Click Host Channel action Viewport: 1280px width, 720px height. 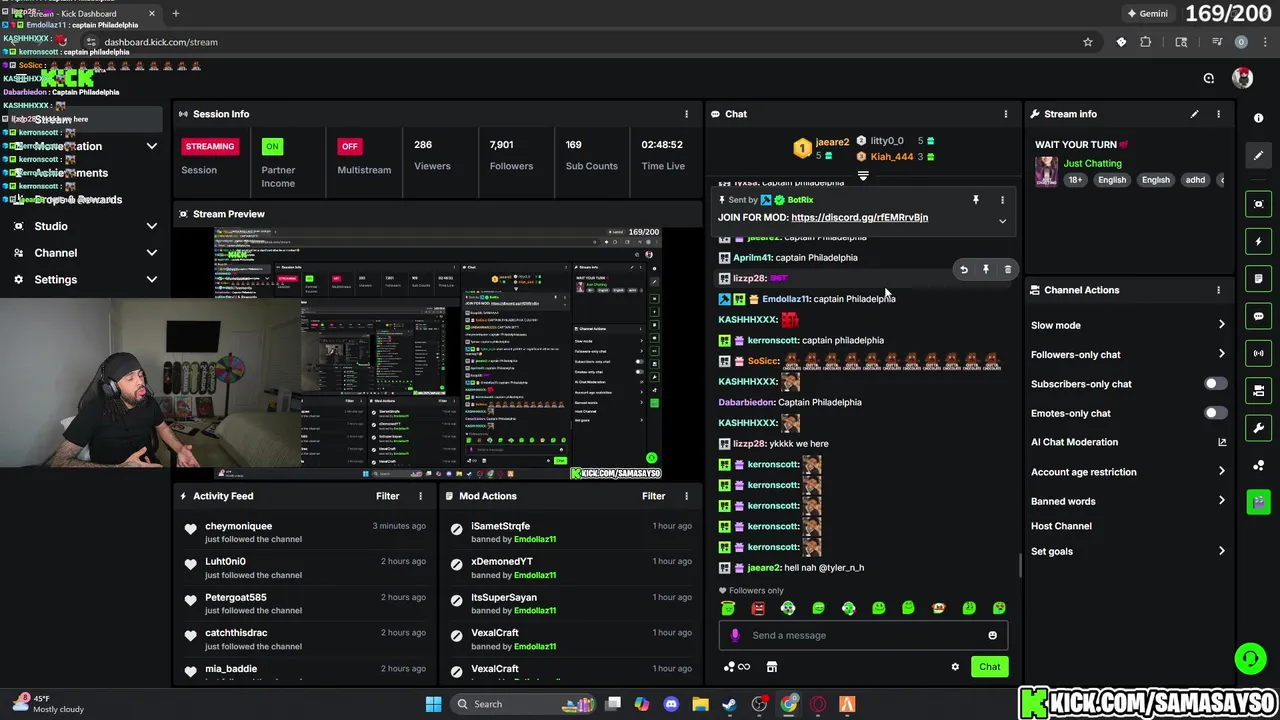(x=1061, y=526)
